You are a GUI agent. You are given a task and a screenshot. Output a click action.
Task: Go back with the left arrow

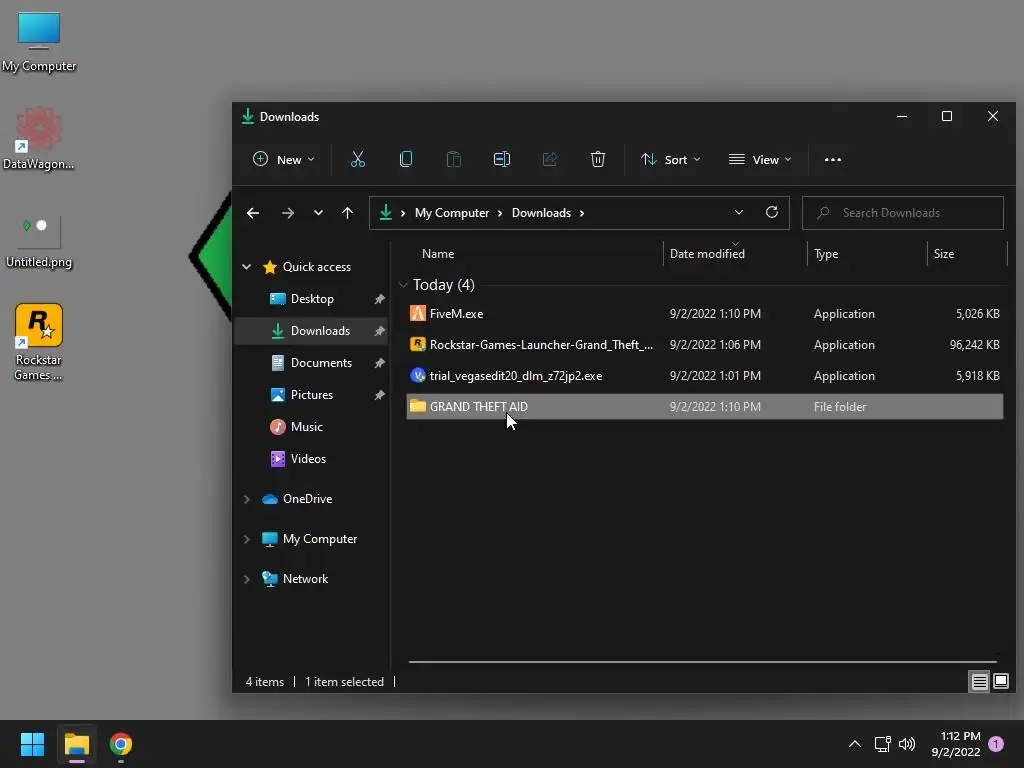point(253,213)
